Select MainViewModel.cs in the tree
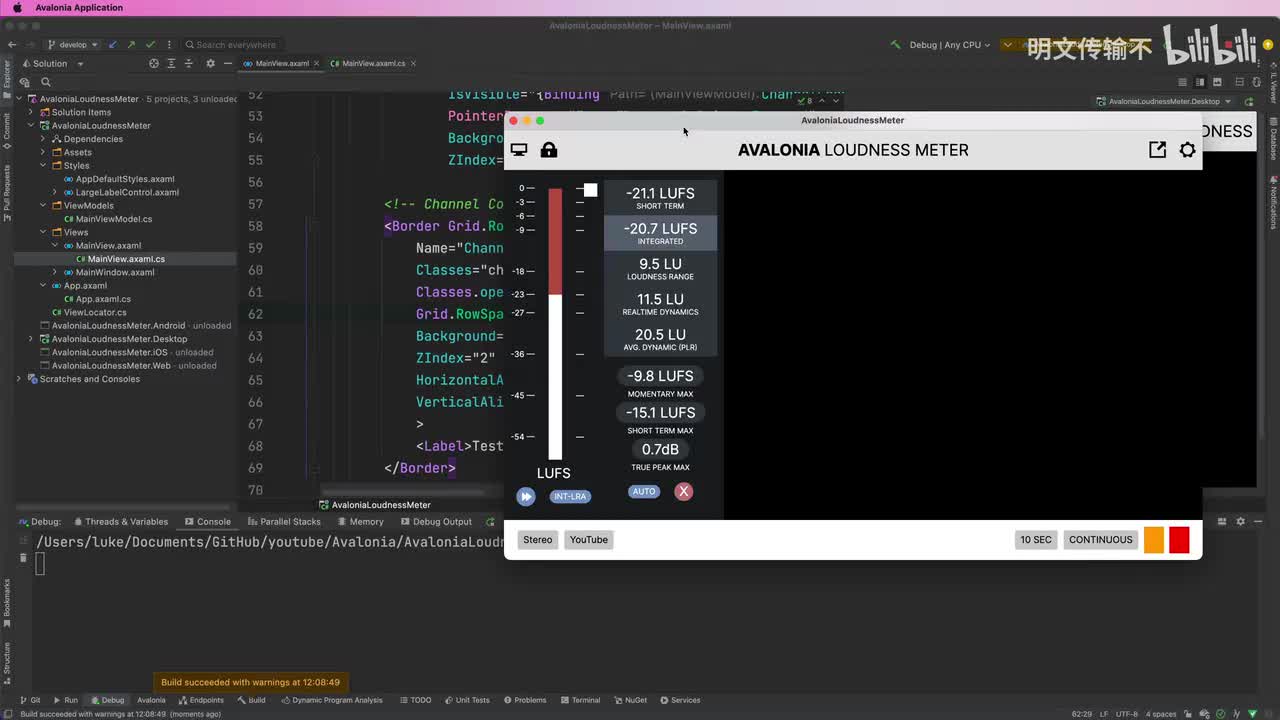The width and height of the screenshot is (1280, 720). (x=114, y=219)
